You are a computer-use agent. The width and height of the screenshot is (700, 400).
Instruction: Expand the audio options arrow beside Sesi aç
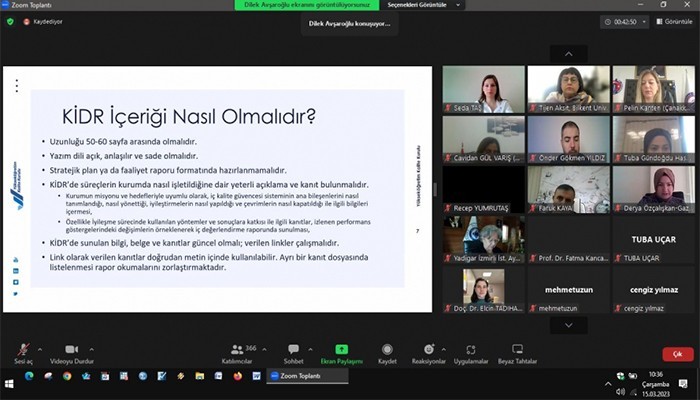click(42, 347)
